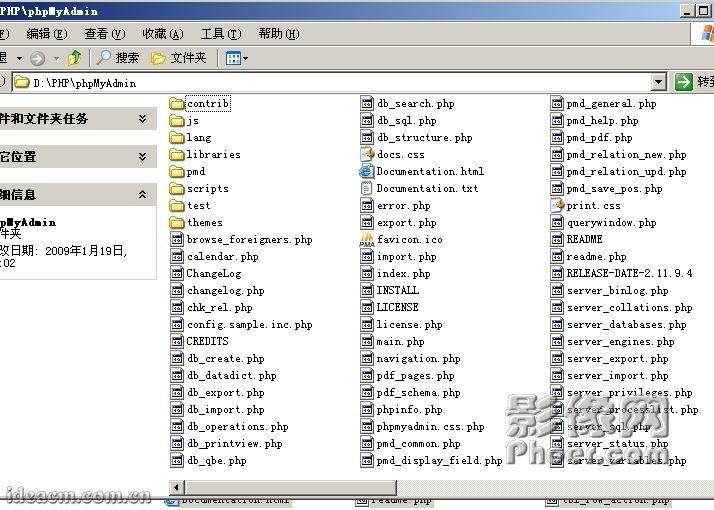Screen dimensions: 714x510
Task: Toggle the Folders (文件夹) pane button
Action: click(x=178, y=58)
